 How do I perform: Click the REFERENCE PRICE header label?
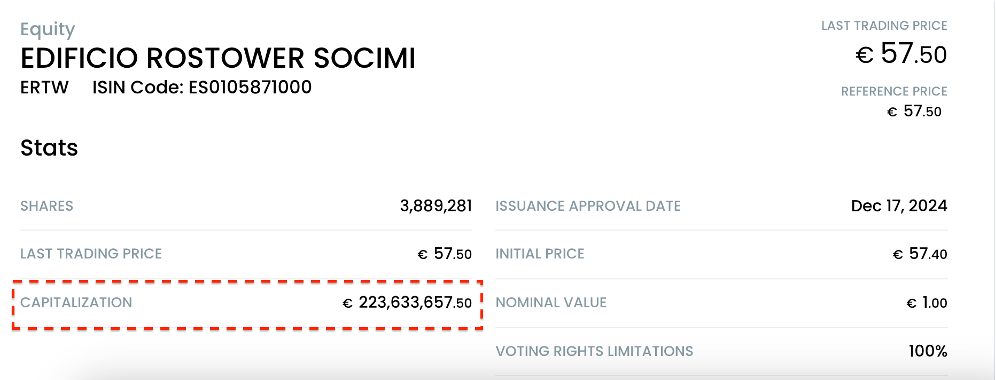(894, 92)
